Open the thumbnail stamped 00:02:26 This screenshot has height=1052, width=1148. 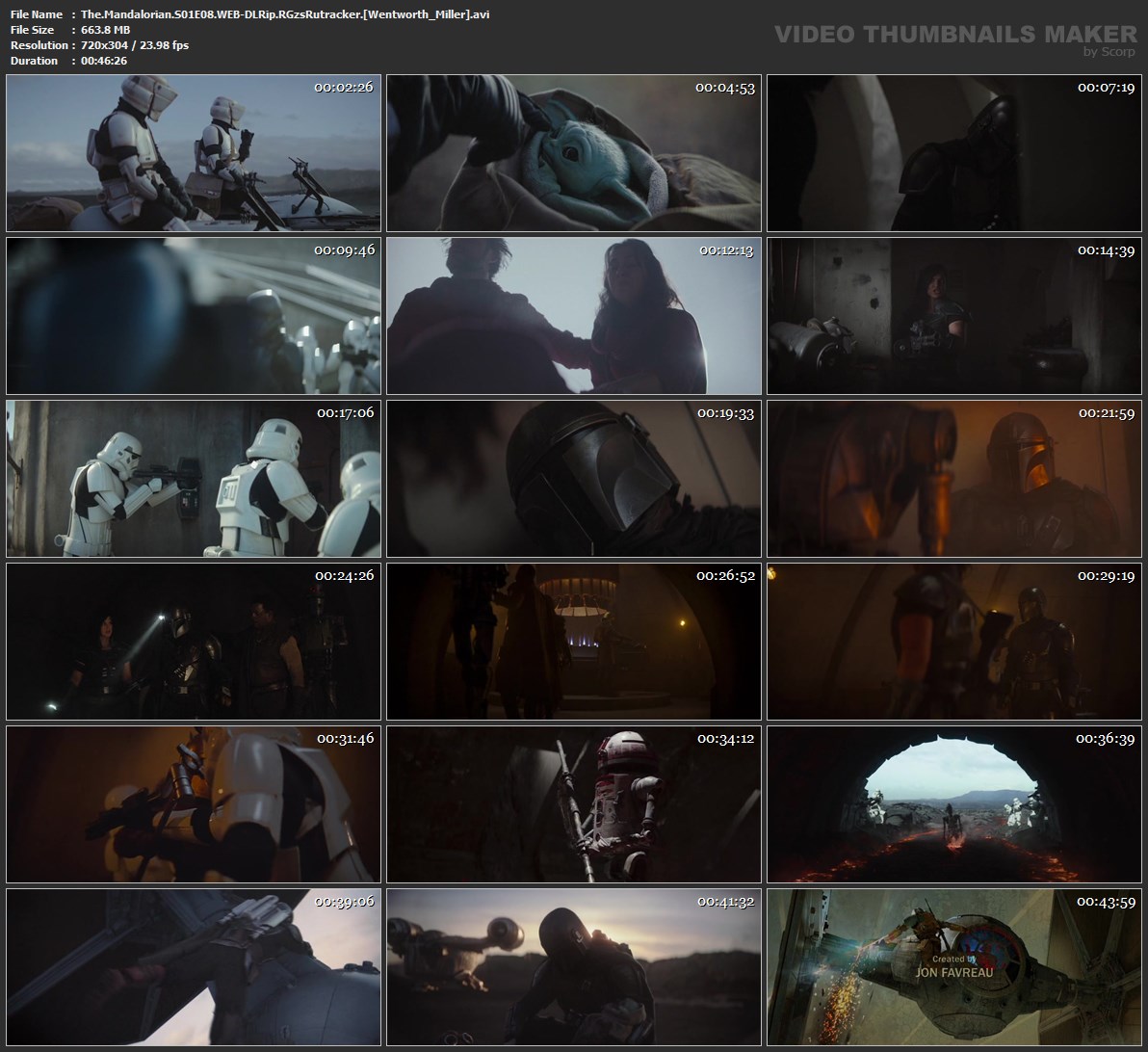(x=194, y=153)
